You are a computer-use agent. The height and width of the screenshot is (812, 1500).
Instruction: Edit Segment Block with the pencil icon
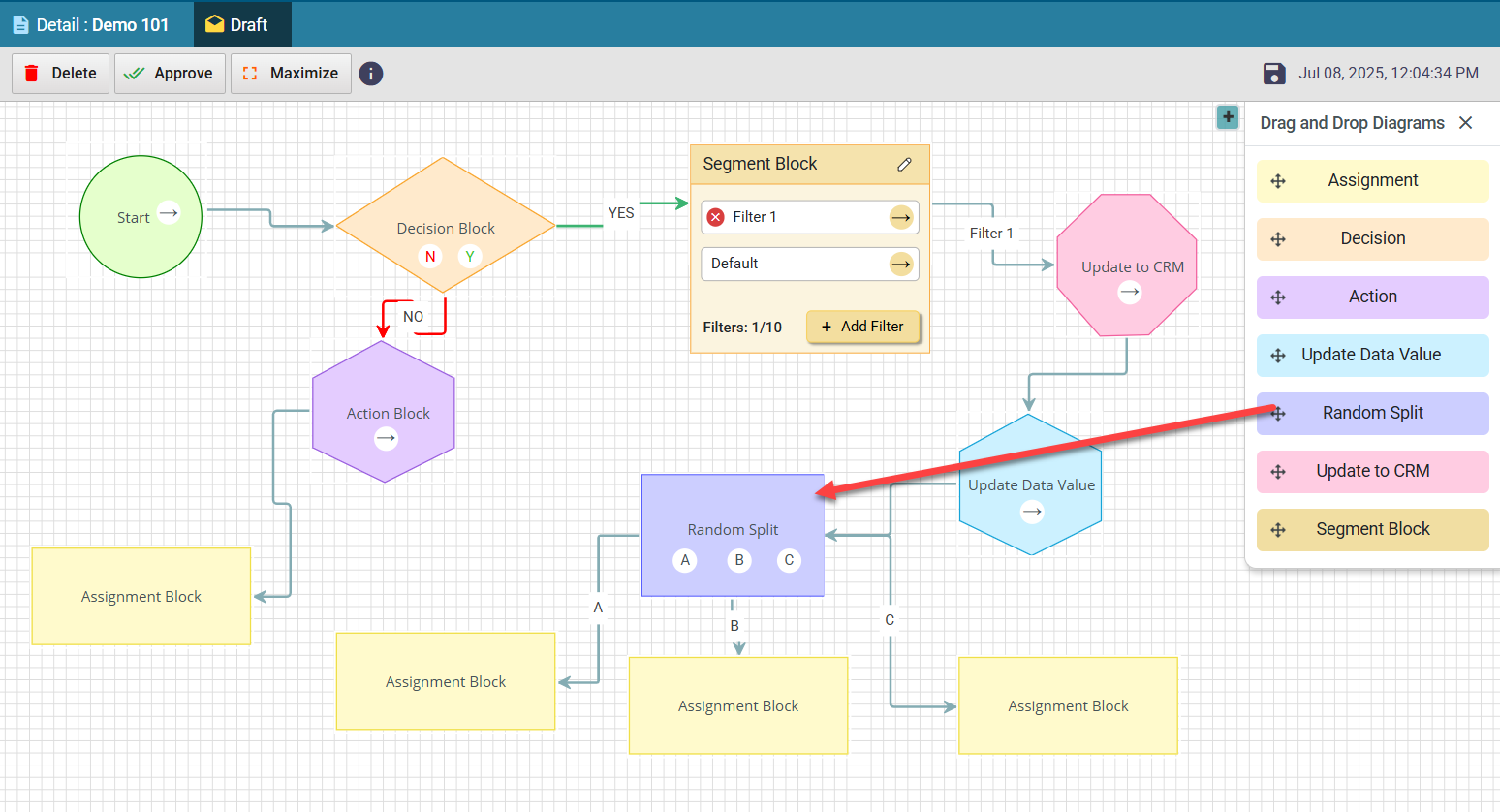click(x=904, y=165)
